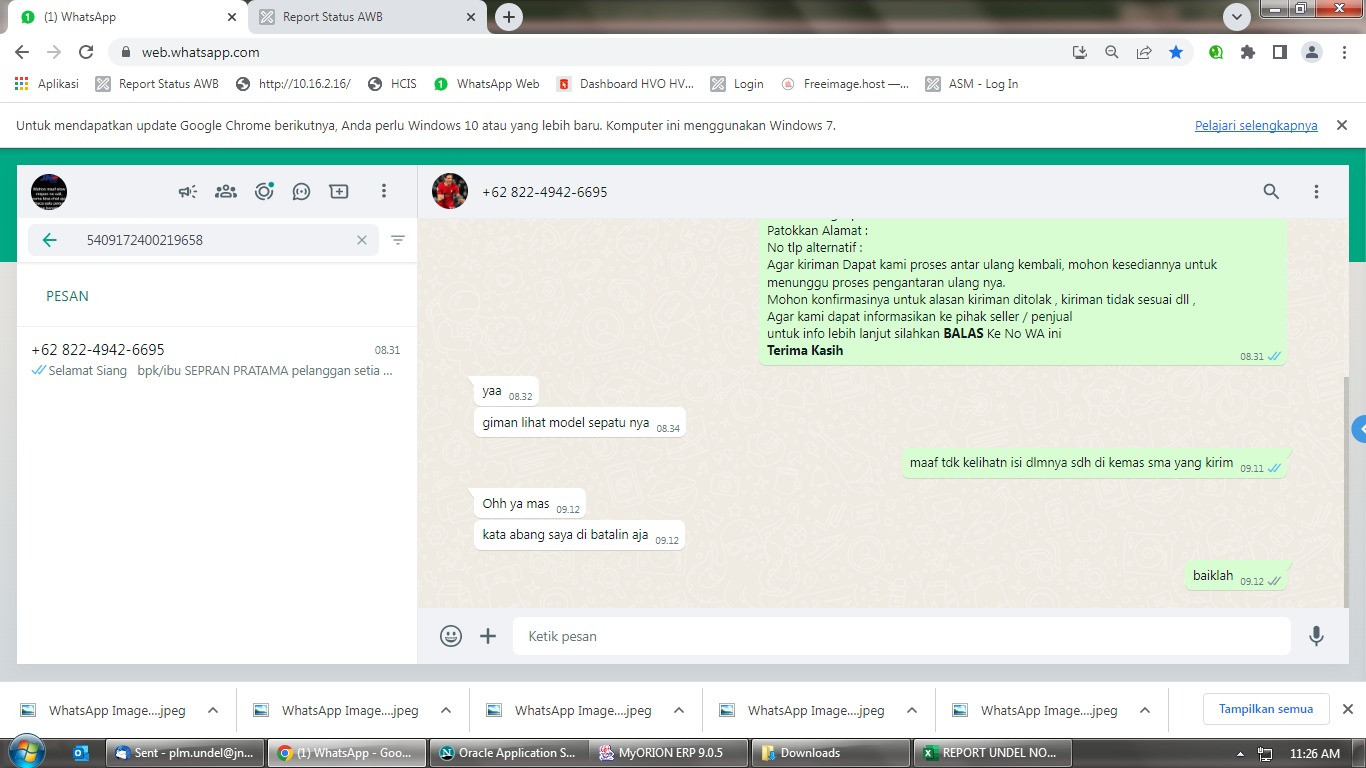
Task: Click the Ketik pesan message box
Action: tap(901, 636)
